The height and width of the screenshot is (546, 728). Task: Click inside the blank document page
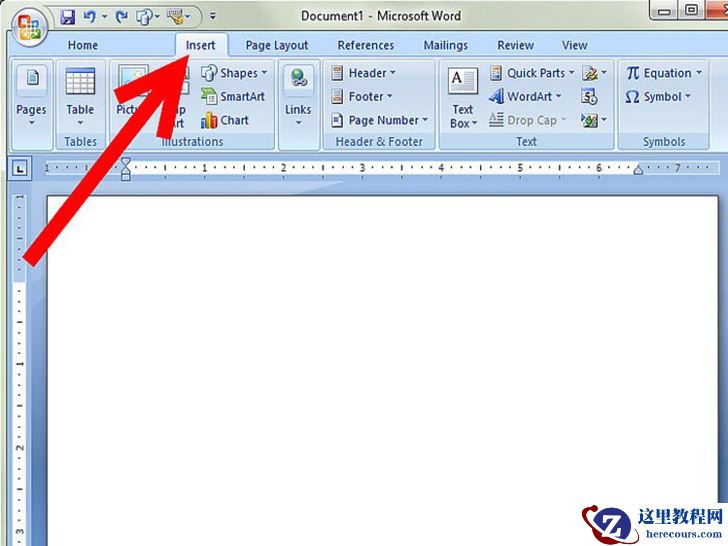tap(383, 371)
